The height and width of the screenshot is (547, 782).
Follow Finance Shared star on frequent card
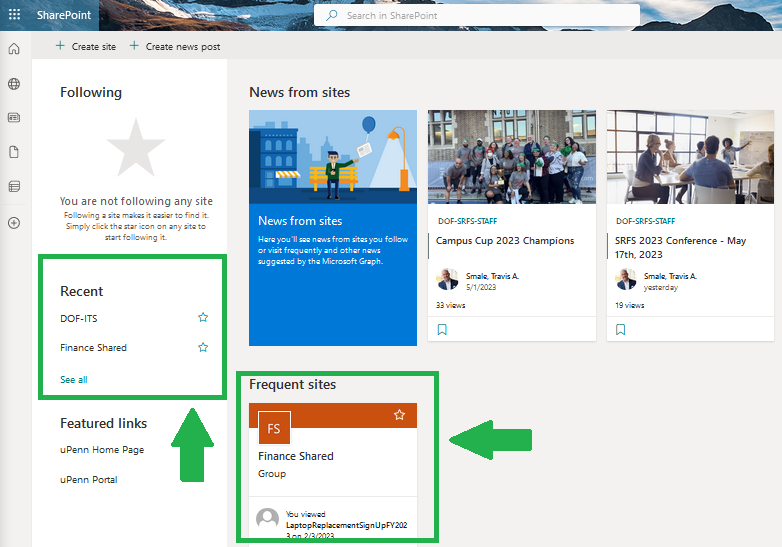399,415
